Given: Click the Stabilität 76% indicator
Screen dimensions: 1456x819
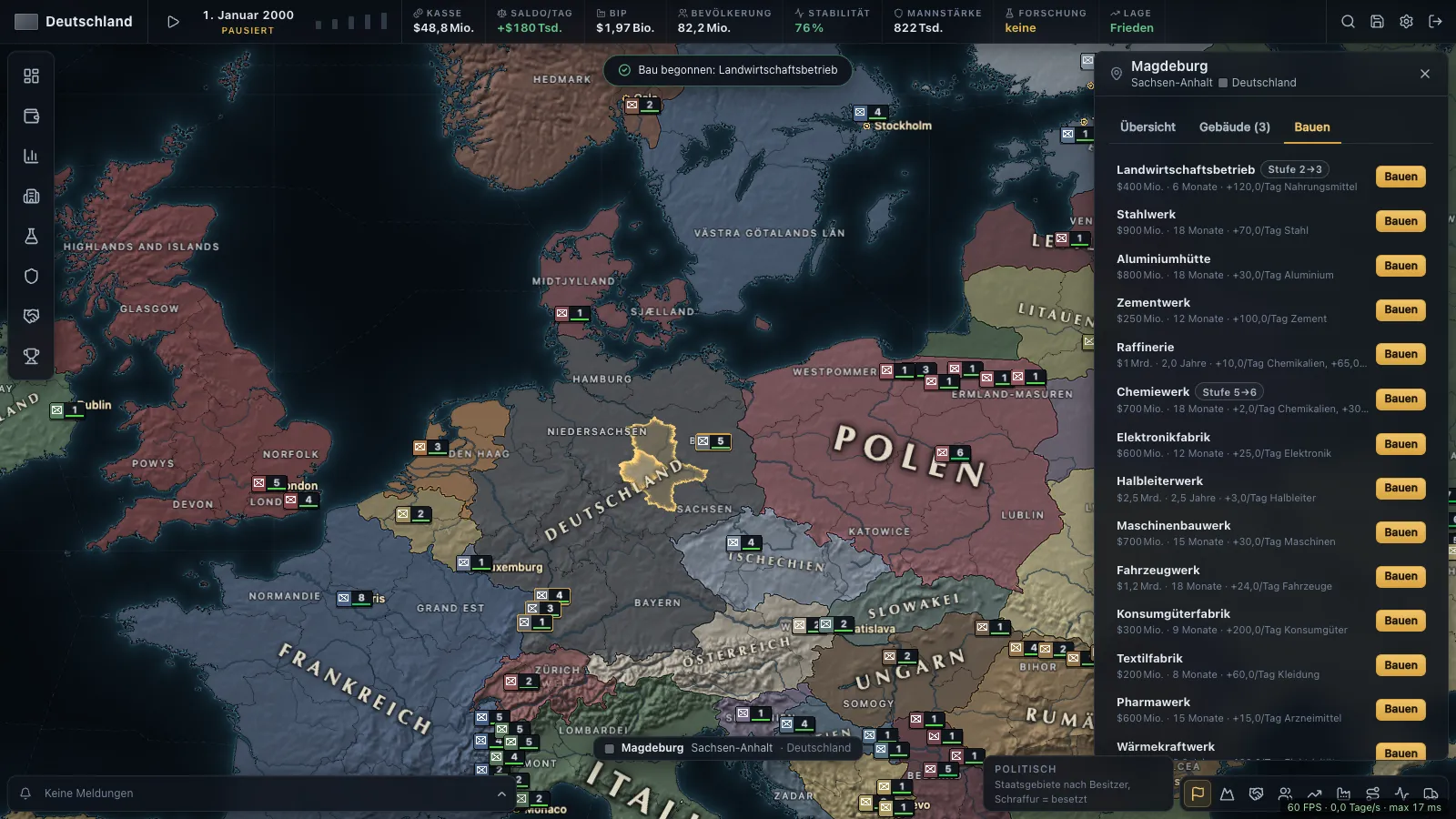Looking at the screenshot, I should 832,21.
